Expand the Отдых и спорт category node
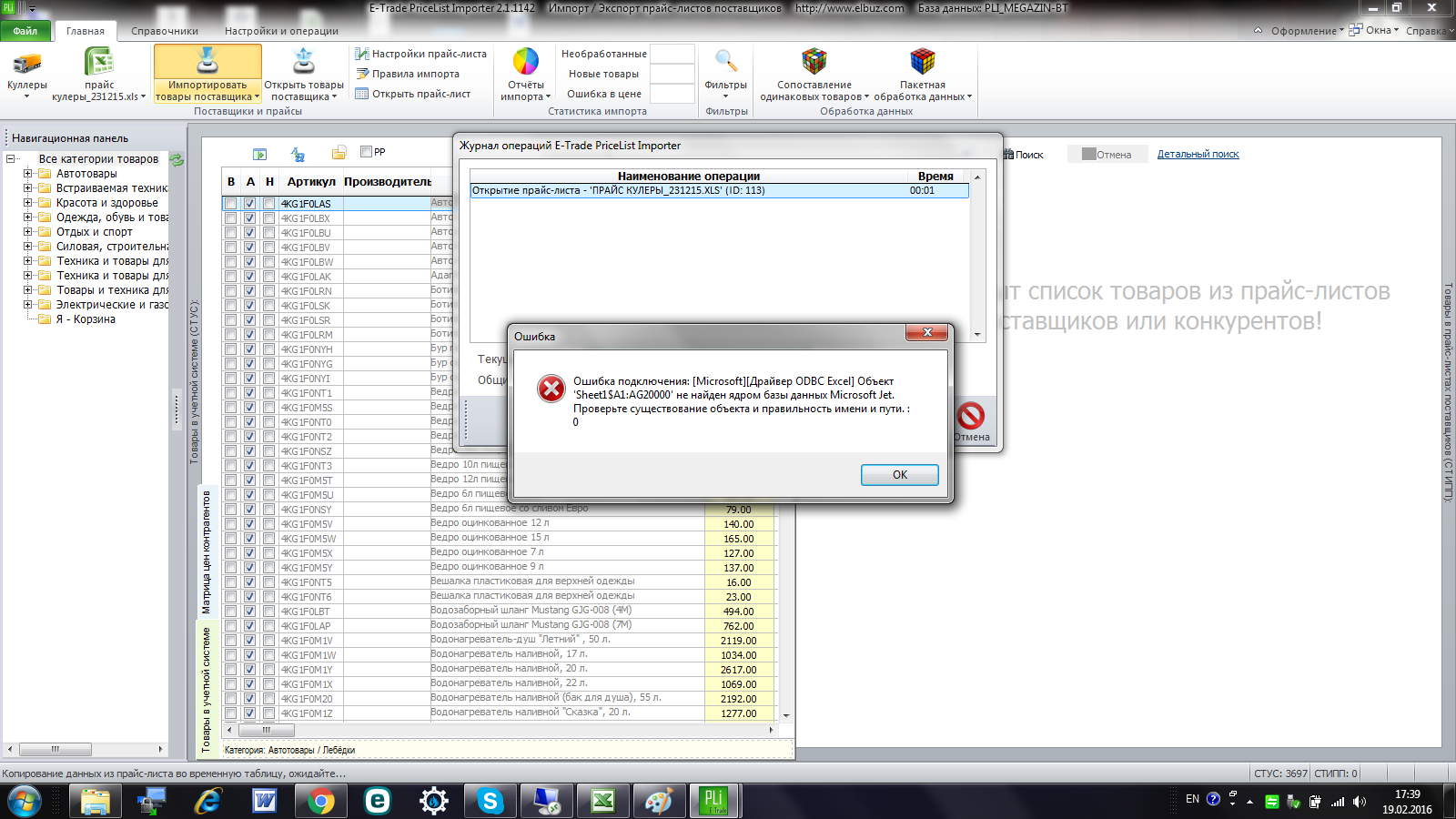1456x819 pixels. (27, 232)
